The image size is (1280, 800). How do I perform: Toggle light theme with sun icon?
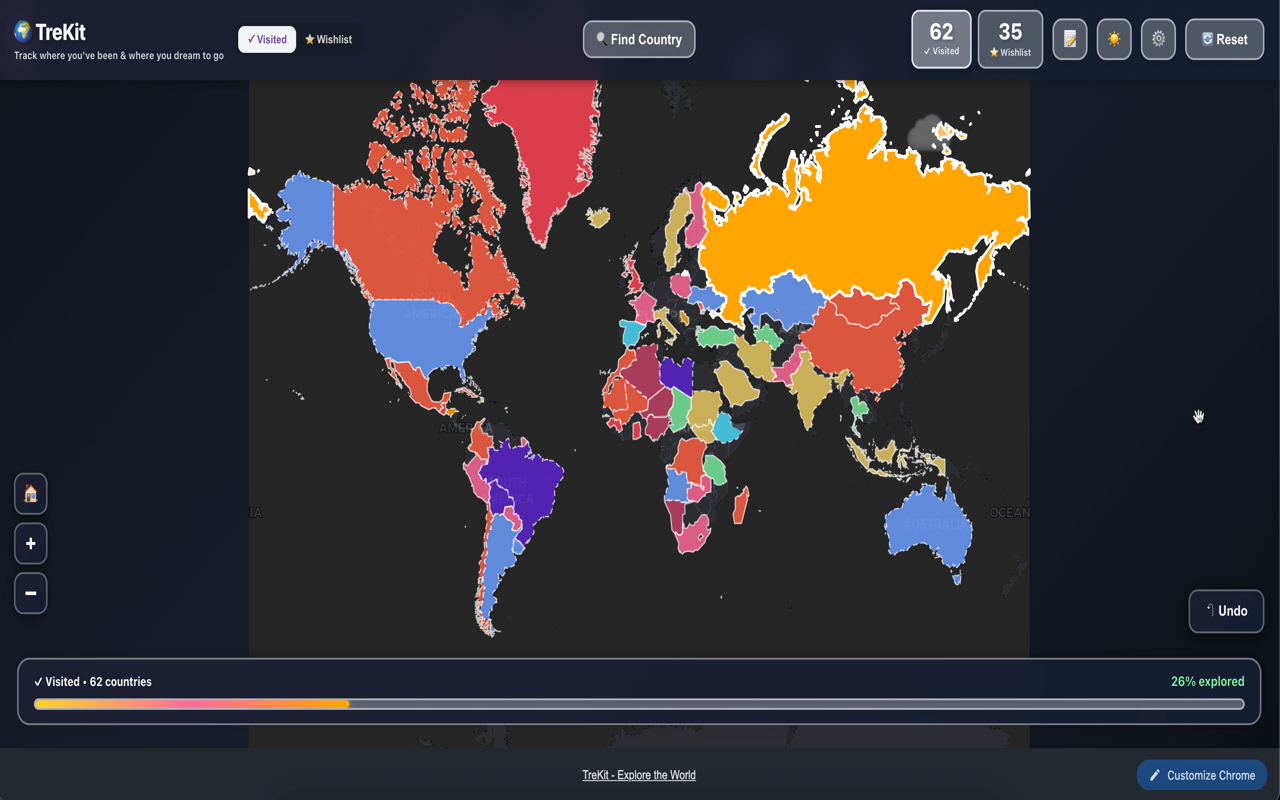(x=1113, y=40)
